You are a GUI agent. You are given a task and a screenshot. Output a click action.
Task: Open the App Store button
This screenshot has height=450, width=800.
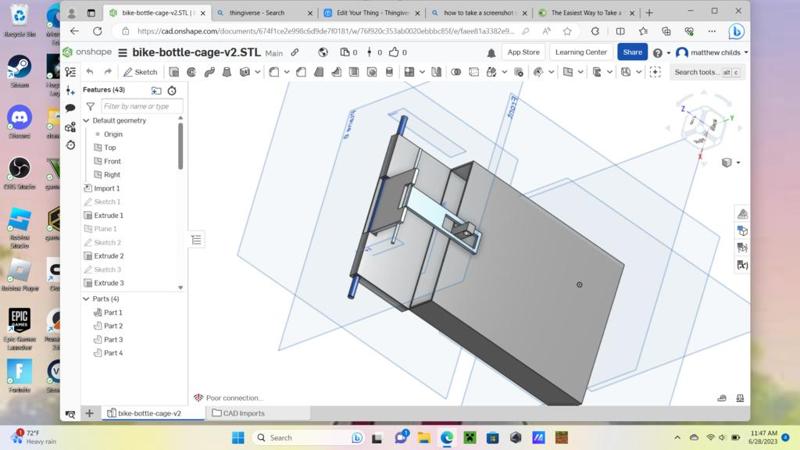[x=523, y=52]
